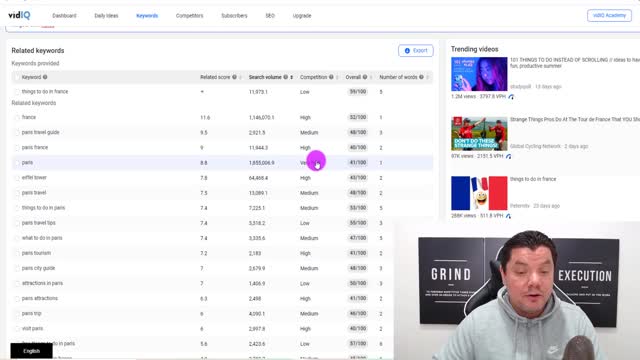Click the Export button
The image size is (640, 360).
[416, 51]
